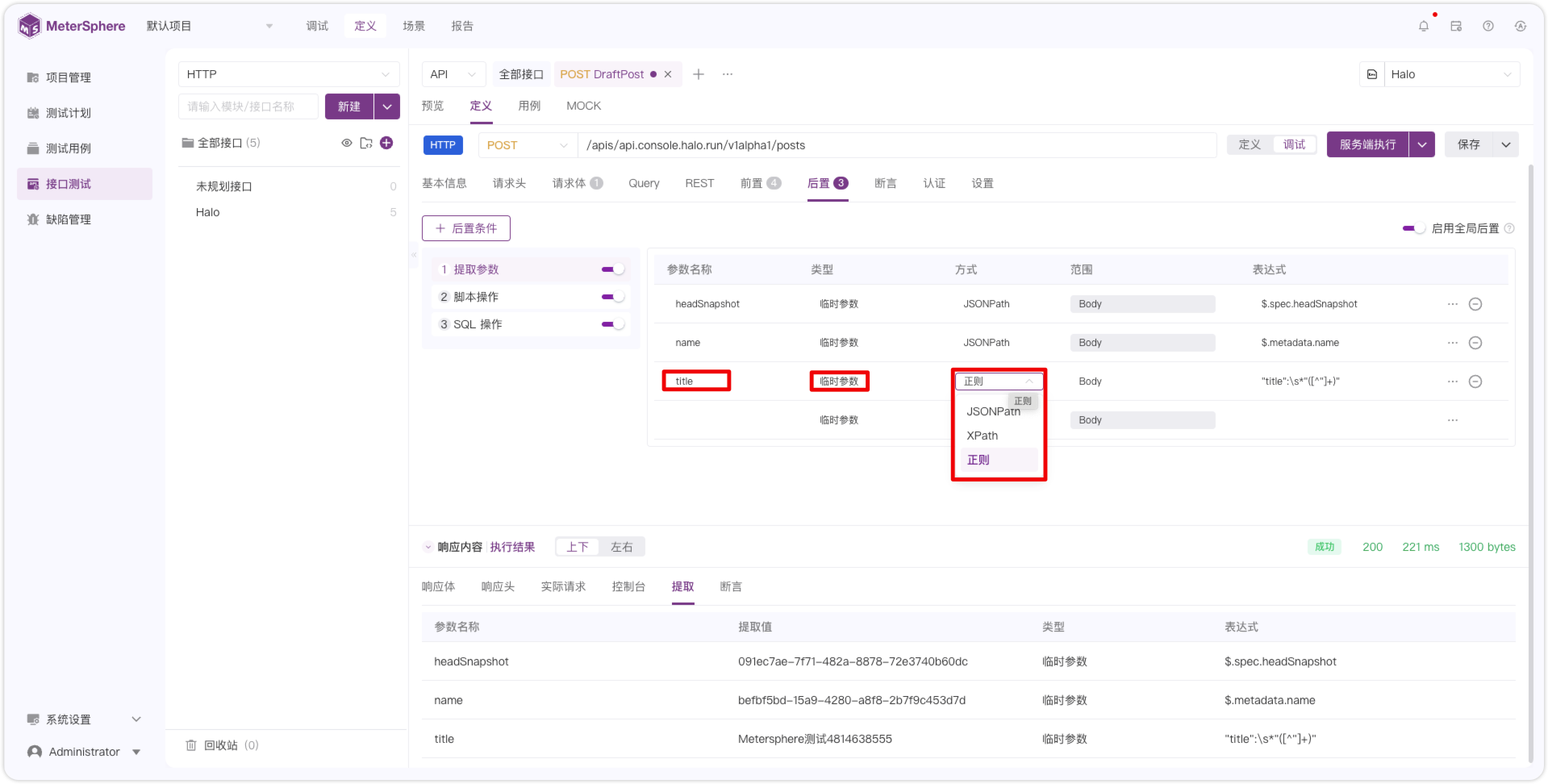
Task: Open the MOCK tab
Action: coord(583,106)
